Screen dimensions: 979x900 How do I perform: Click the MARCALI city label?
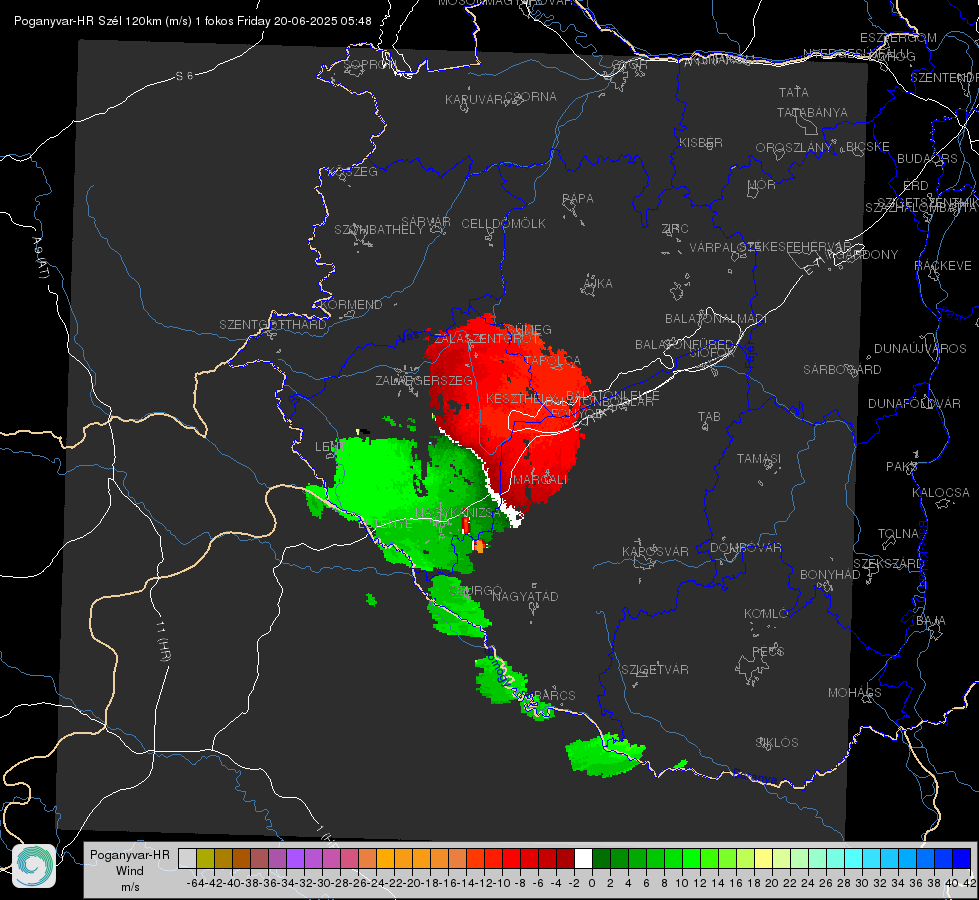(540, 479)
